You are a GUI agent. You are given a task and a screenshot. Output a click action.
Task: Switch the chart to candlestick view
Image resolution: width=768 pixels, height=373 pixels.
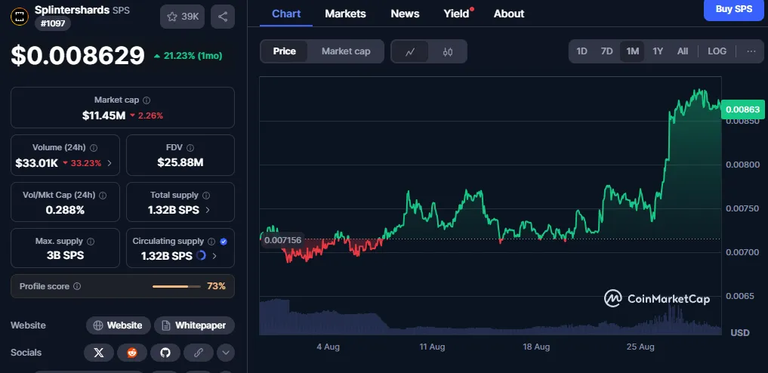coord(448,51)
